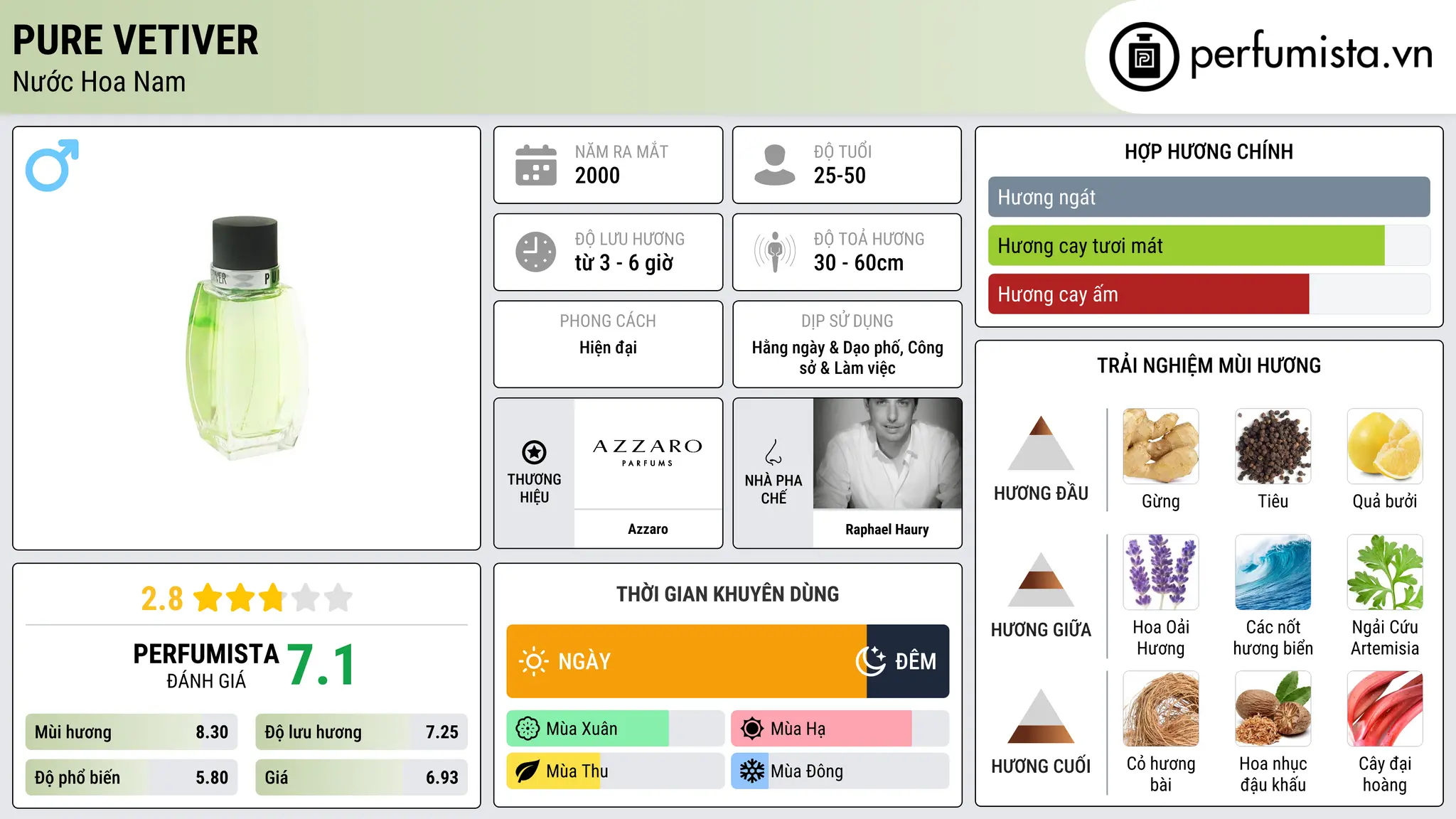Screen dimensions: 1456x819
Task: Click the THỜI GIAN KHUYÊN DÙNG heading
Action: [728, 594]
